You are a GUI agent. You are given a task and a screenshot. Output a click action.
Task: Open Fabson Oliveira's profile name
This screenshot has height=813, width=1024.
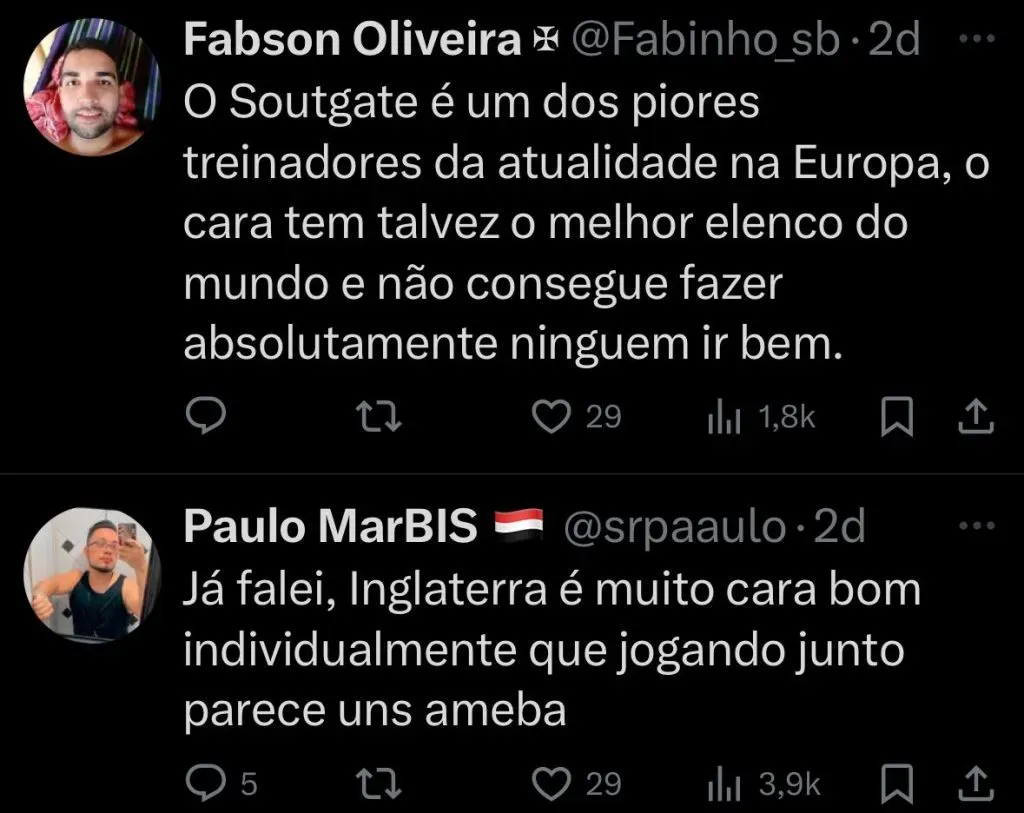tap(352, 40)
